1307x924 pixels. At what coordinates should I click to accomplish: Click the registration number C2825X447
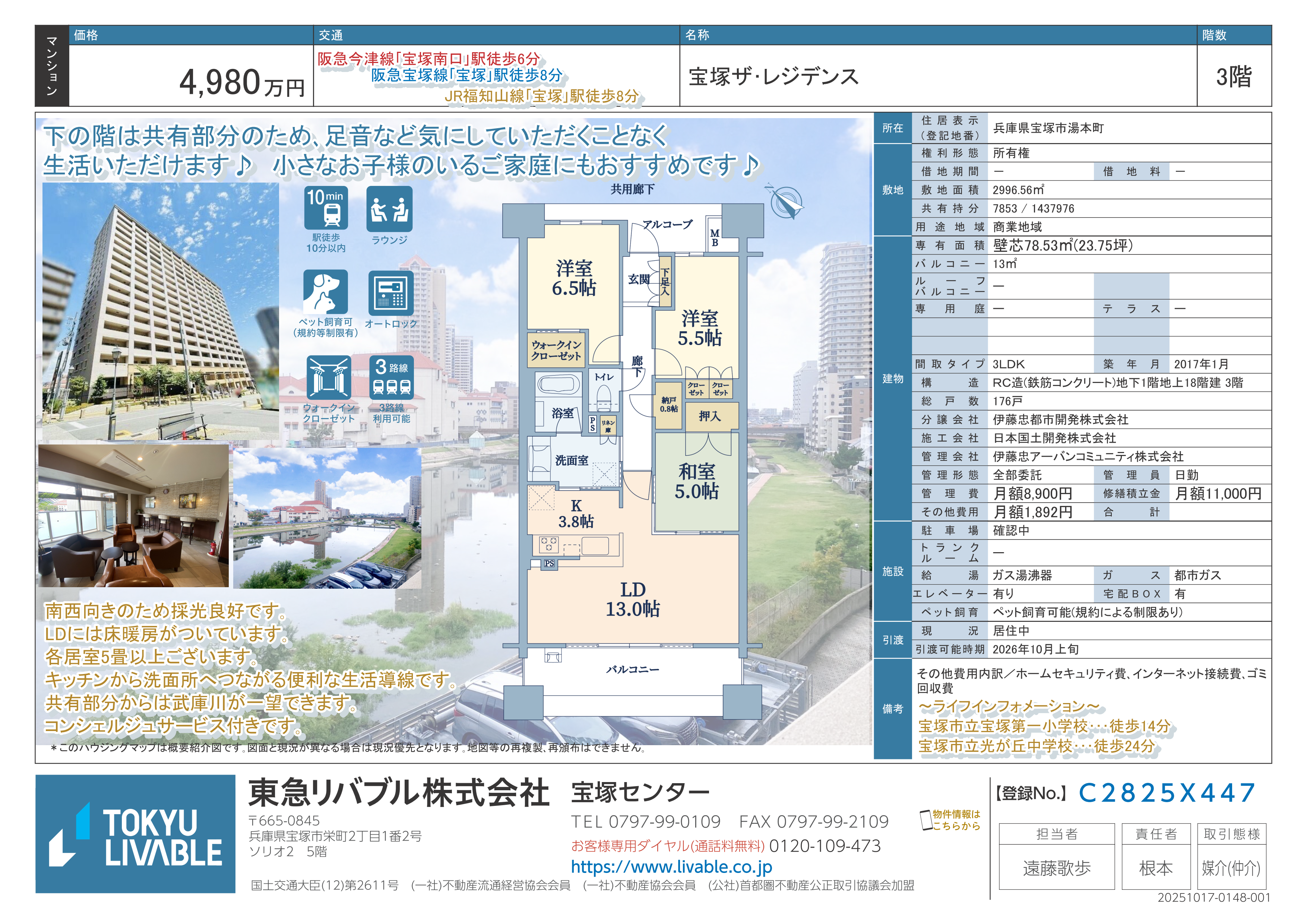click(x=1167, y=793)
